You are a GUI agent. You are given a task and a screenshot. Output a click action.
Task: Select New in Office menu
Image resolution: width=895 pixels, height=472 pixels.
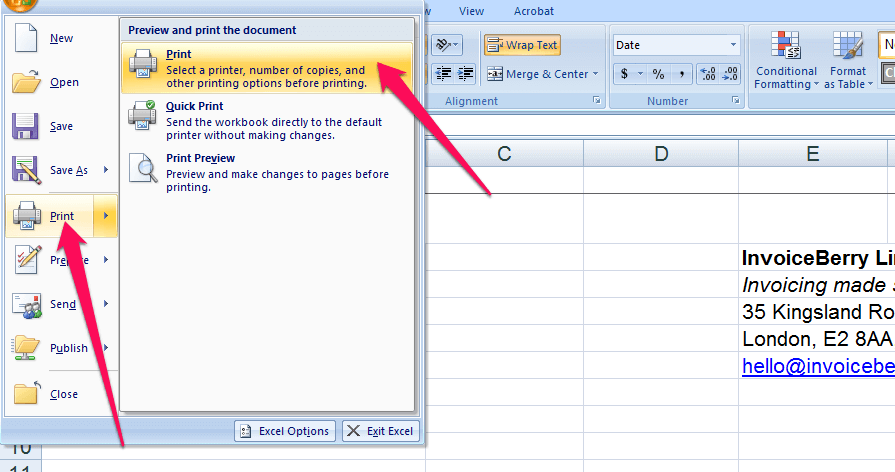point(62,38)
